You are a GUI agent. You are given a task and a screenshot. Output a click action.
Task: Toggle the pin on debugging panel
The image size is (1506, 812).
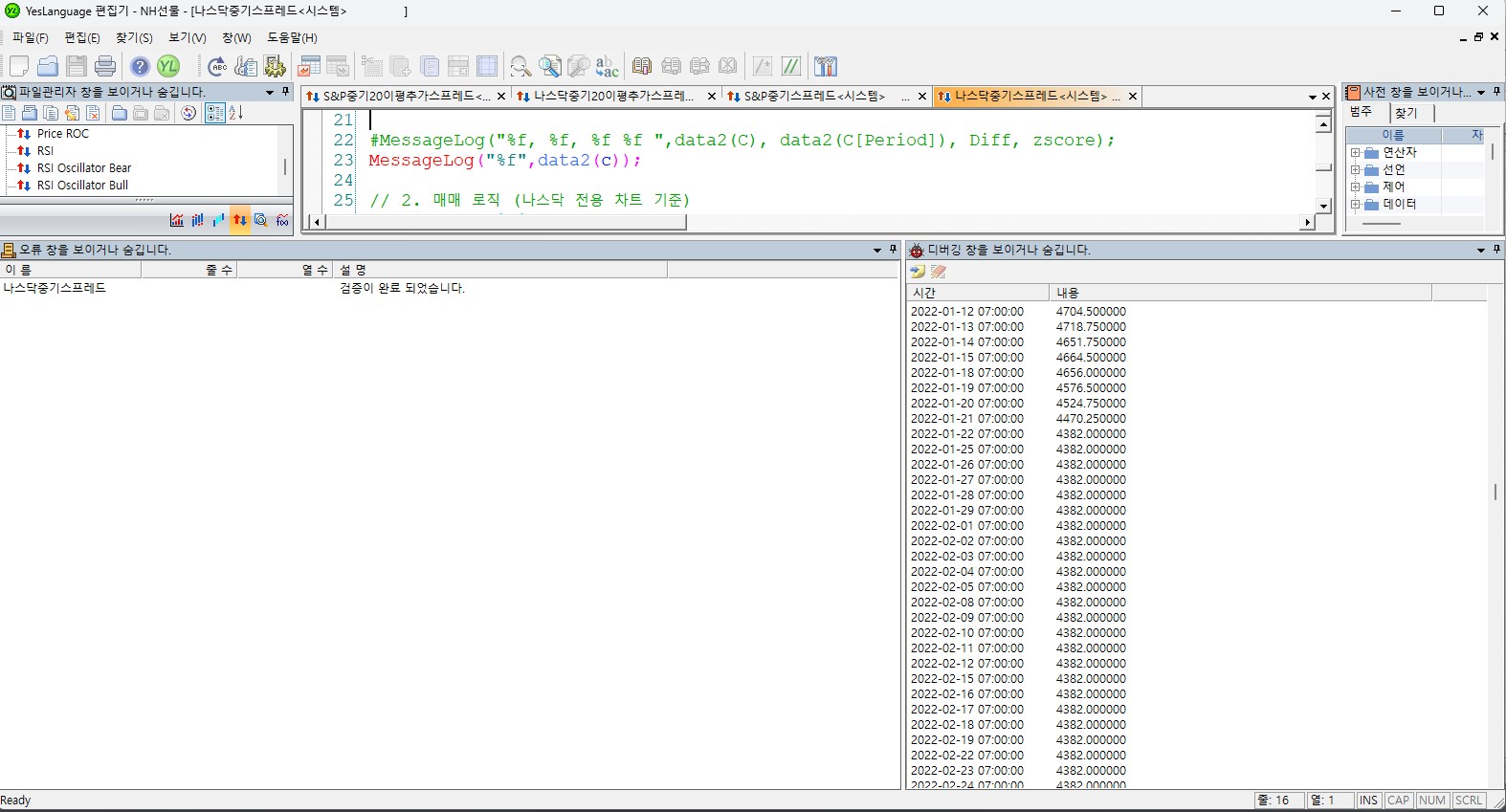(1496, 250)
